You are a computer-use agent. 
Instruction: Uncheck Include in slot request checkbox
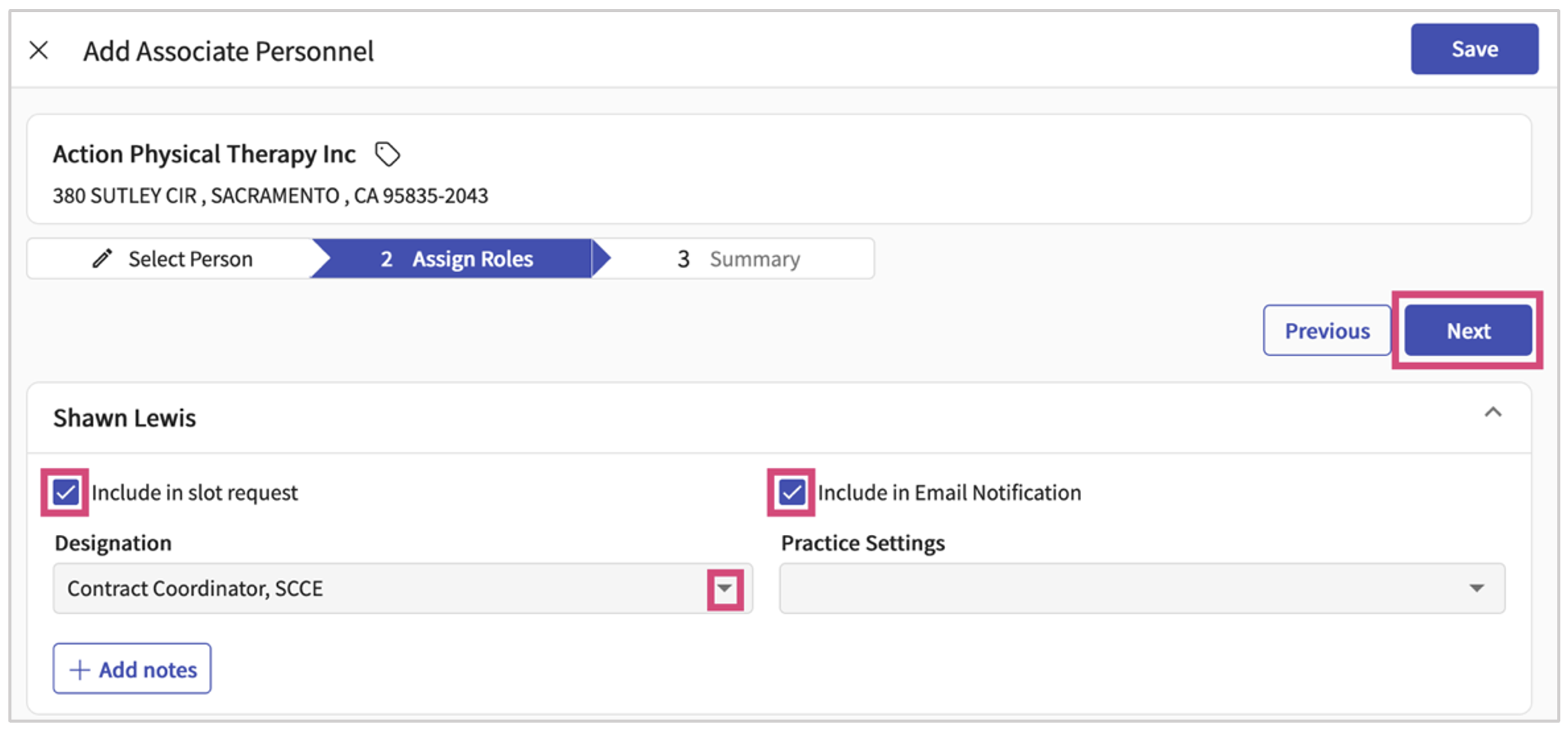click(66, 492)
